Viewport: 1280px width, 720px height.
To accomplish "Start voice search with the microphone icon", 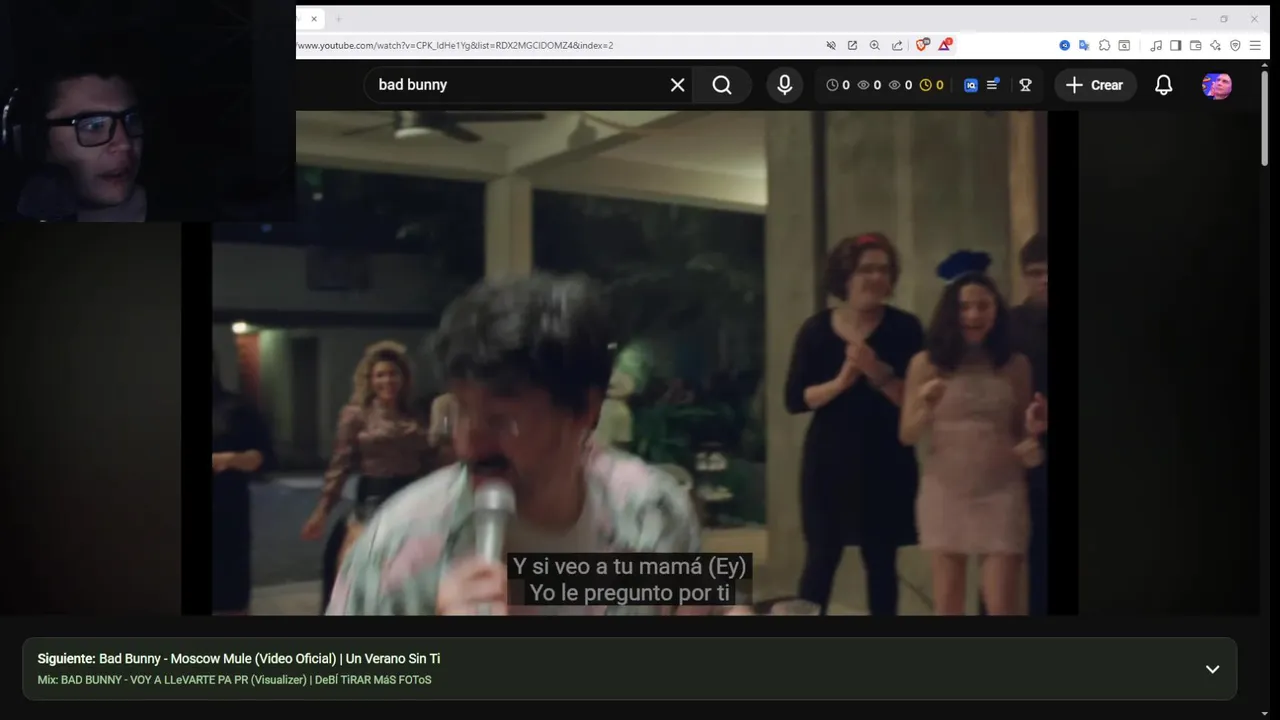I will tap(785, 85).
